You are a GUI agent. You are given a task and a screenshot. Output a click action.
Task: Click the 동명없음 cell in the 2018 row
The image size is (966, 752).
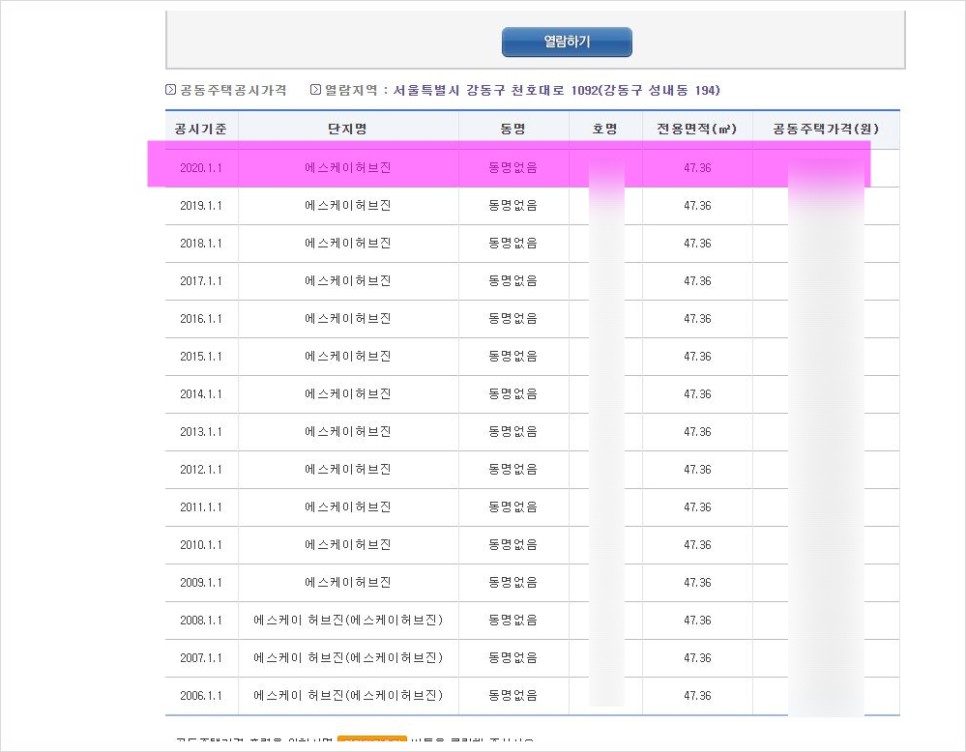click(x=513, y=242)
